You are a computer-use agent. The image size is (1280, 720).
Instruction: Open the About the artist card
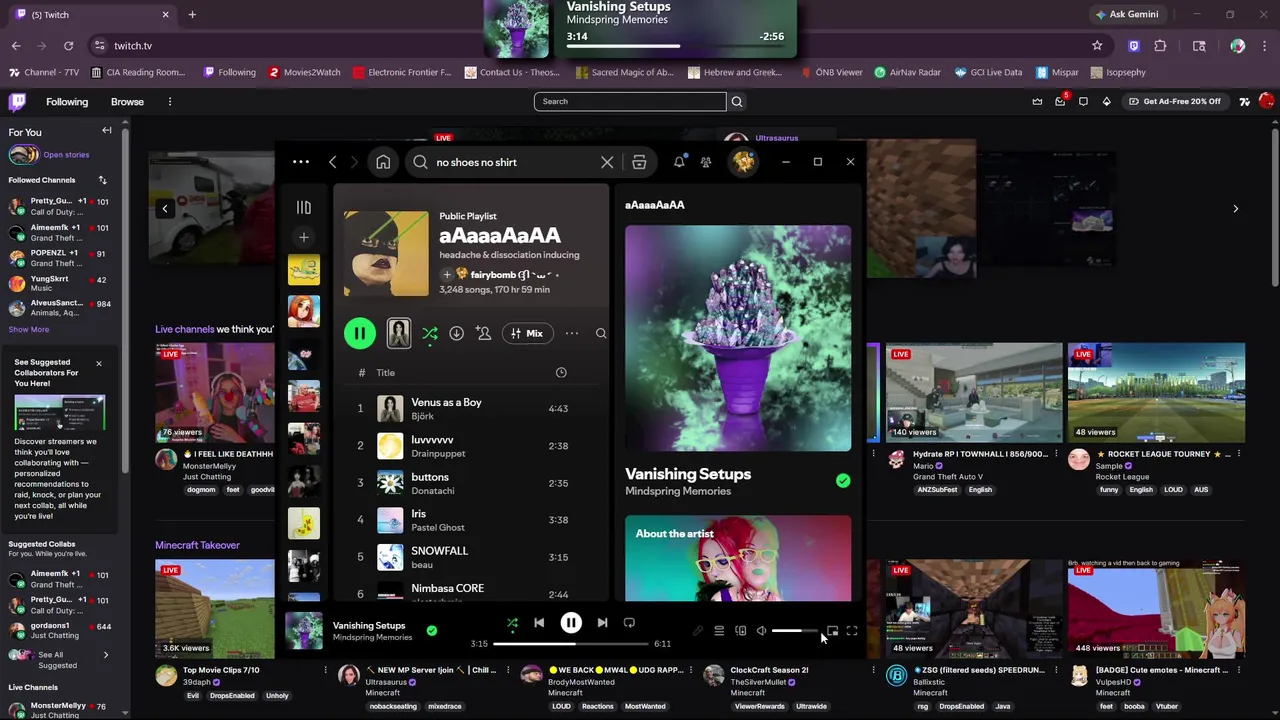tap(738, 558)
